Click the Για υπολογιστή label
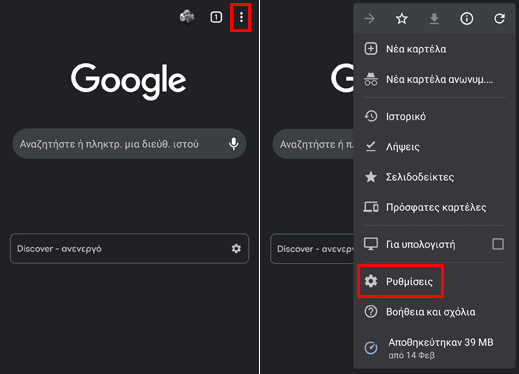The image size is (519, 374). tap(420, 245)
